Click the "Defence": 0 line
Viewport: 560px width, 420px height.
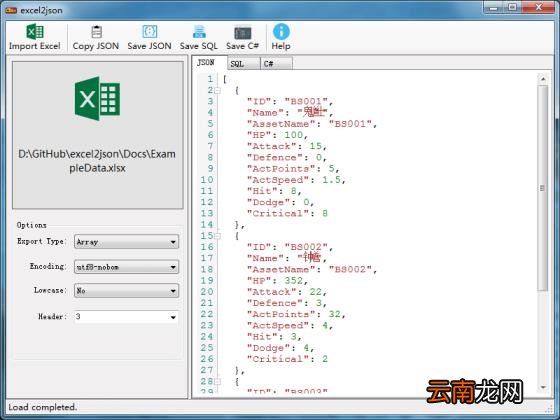[287, 158]
